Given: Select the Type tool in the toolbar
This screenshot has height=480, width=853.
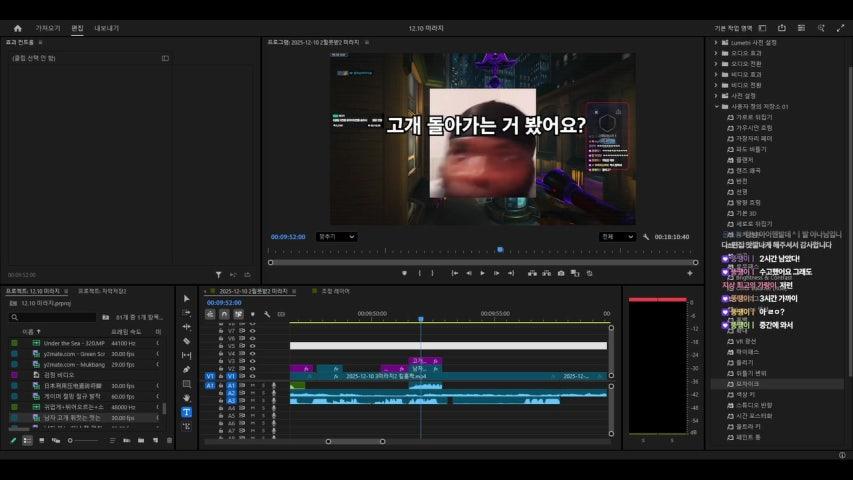Looking at the screenshot, I should [187, 411].
